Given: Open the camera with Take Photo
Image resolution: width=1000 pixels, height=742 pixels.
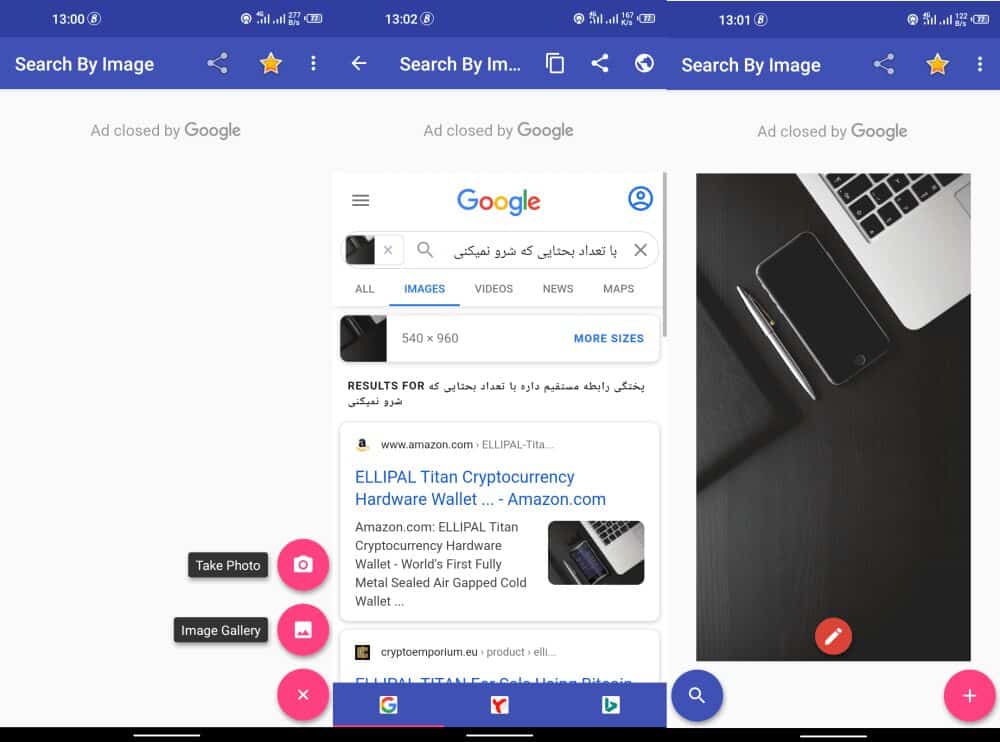Looking at the screenshot, I should pyautogui.click(x=304, y=565).
